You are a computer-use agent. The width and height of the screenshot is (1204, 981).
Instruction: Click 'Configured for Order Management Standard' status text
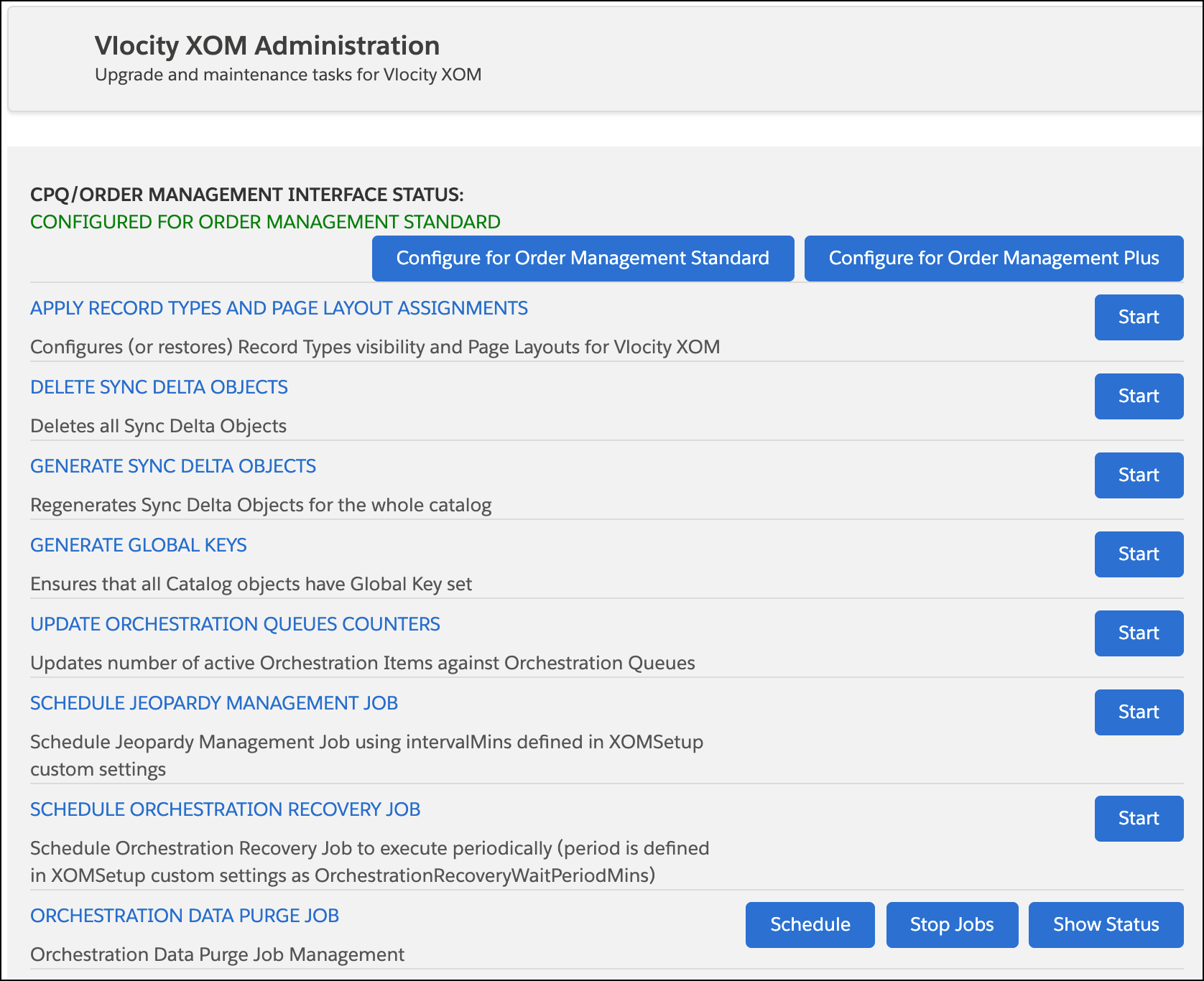click(x=265, y=222)
